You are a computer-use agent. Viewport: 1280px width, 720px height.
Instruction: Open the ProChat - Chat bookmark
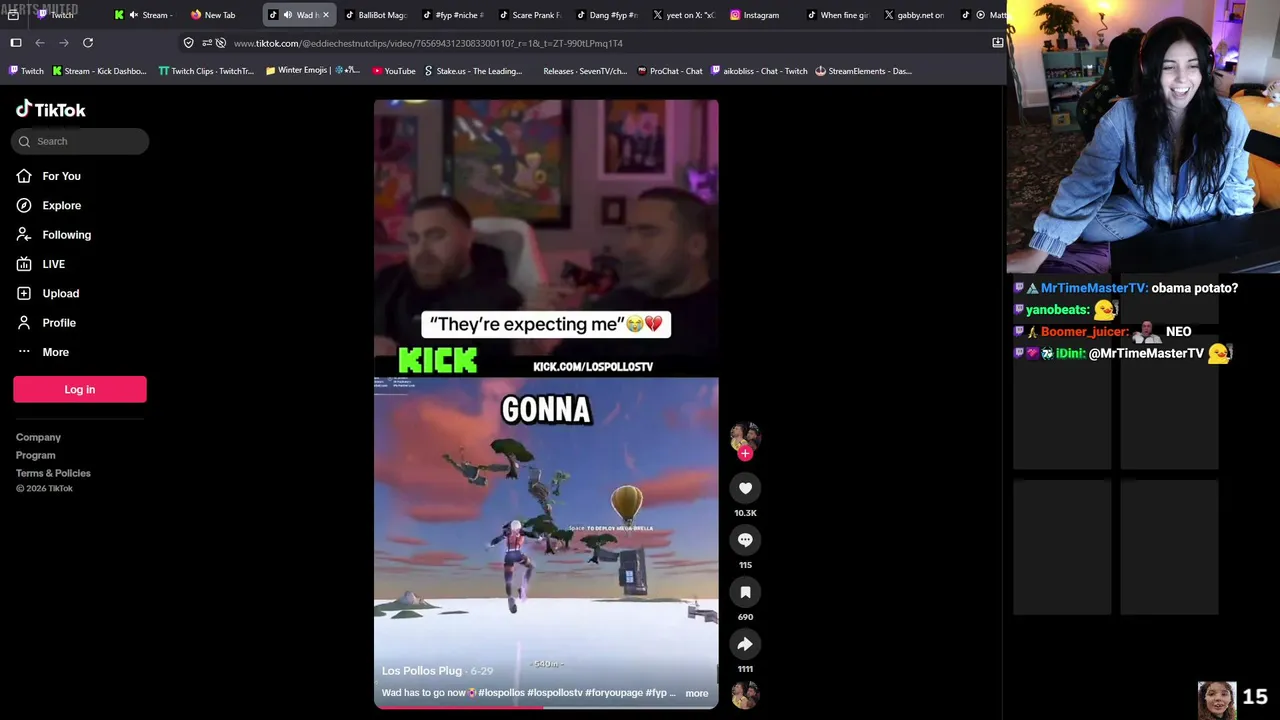click(x=670, y=71)
